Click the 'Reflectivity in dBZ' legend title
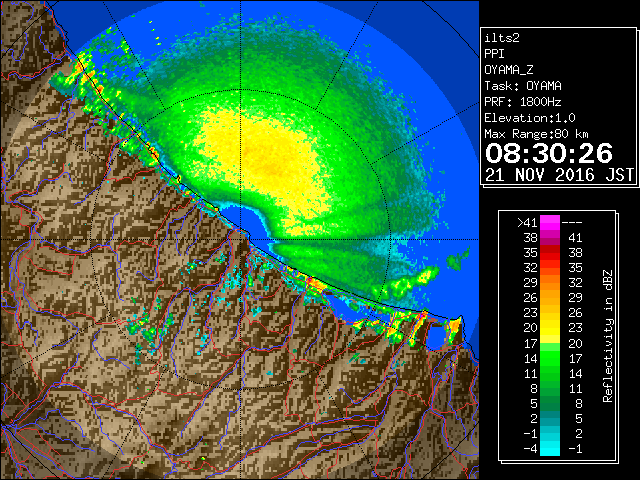Image resolution: width=640 pixels, height=480 pixels. [608, 336]
